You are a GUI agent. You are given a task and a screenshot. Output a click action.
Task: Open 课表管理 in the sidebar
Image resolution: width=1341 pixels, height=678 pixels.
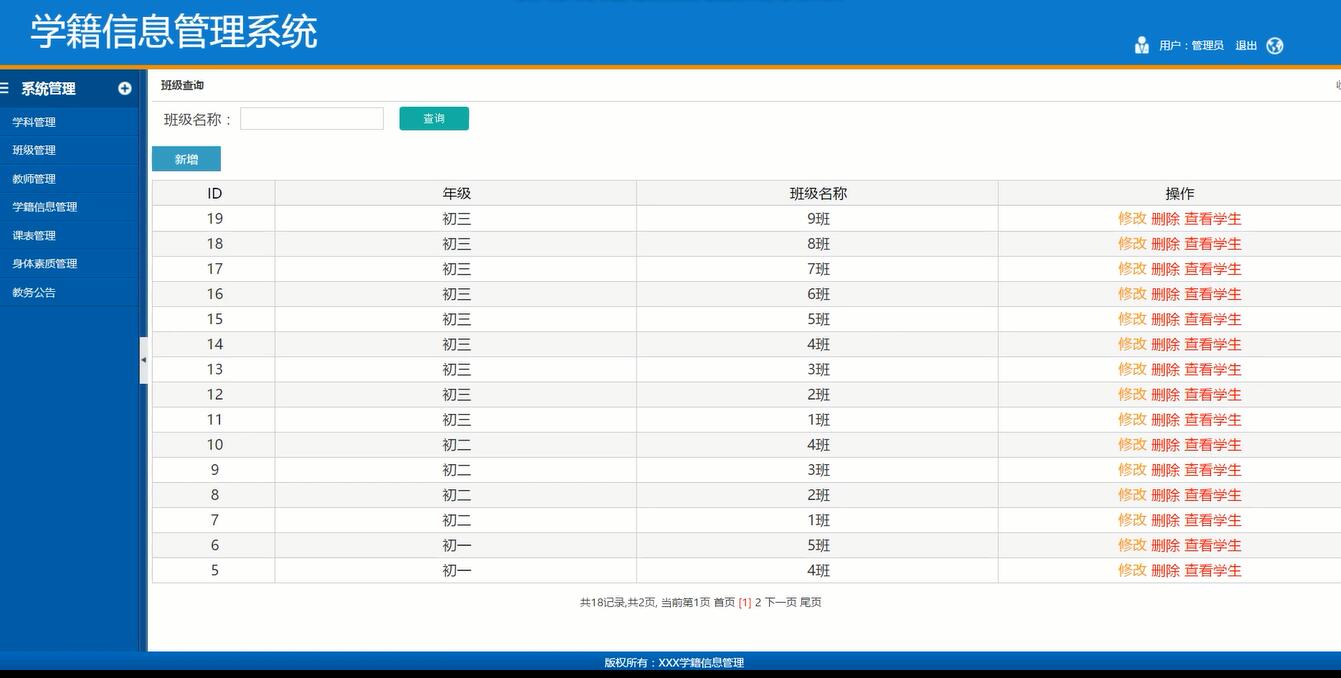[34, 236]
